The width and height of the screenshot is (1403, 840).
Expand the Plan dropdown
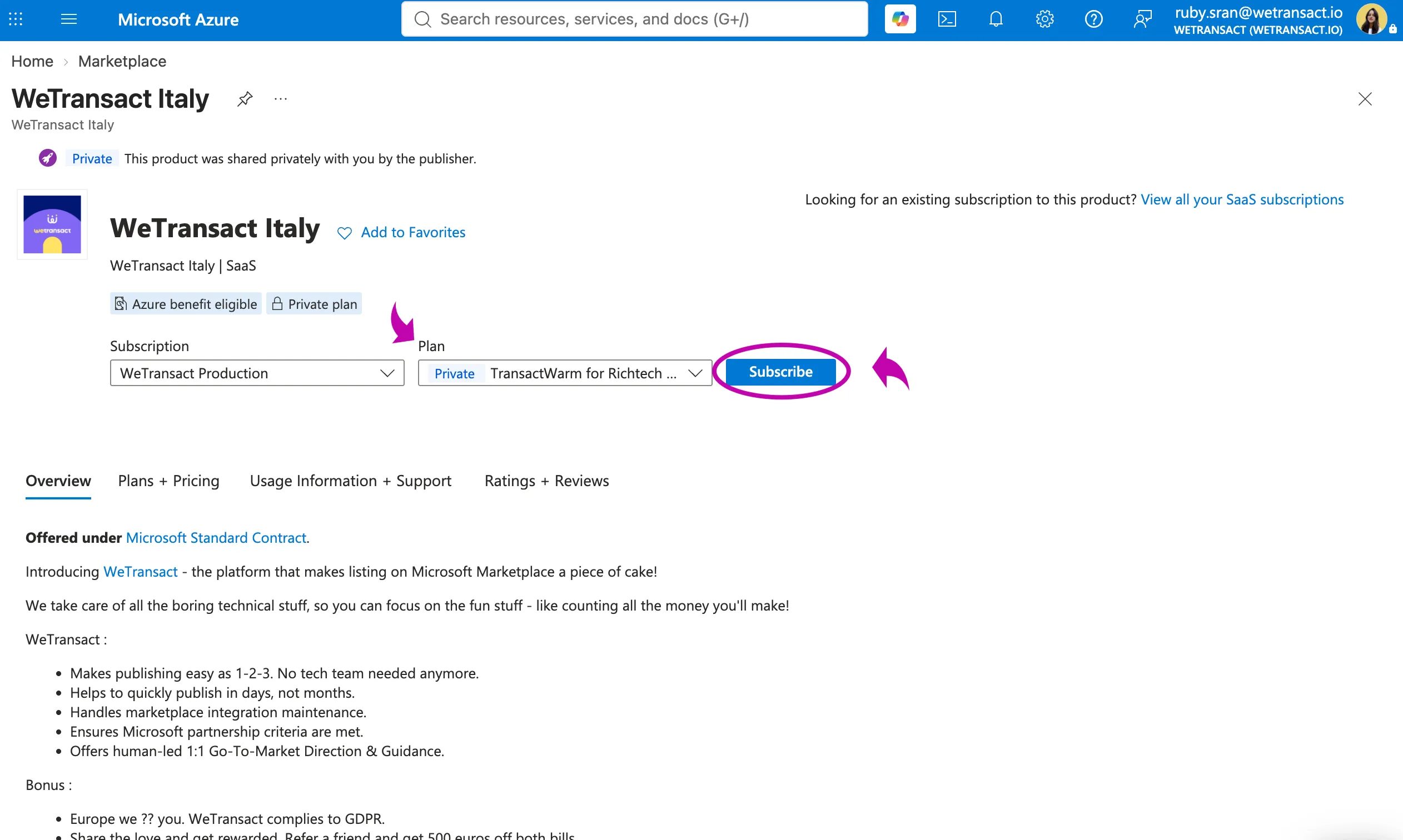coord(565,373)
